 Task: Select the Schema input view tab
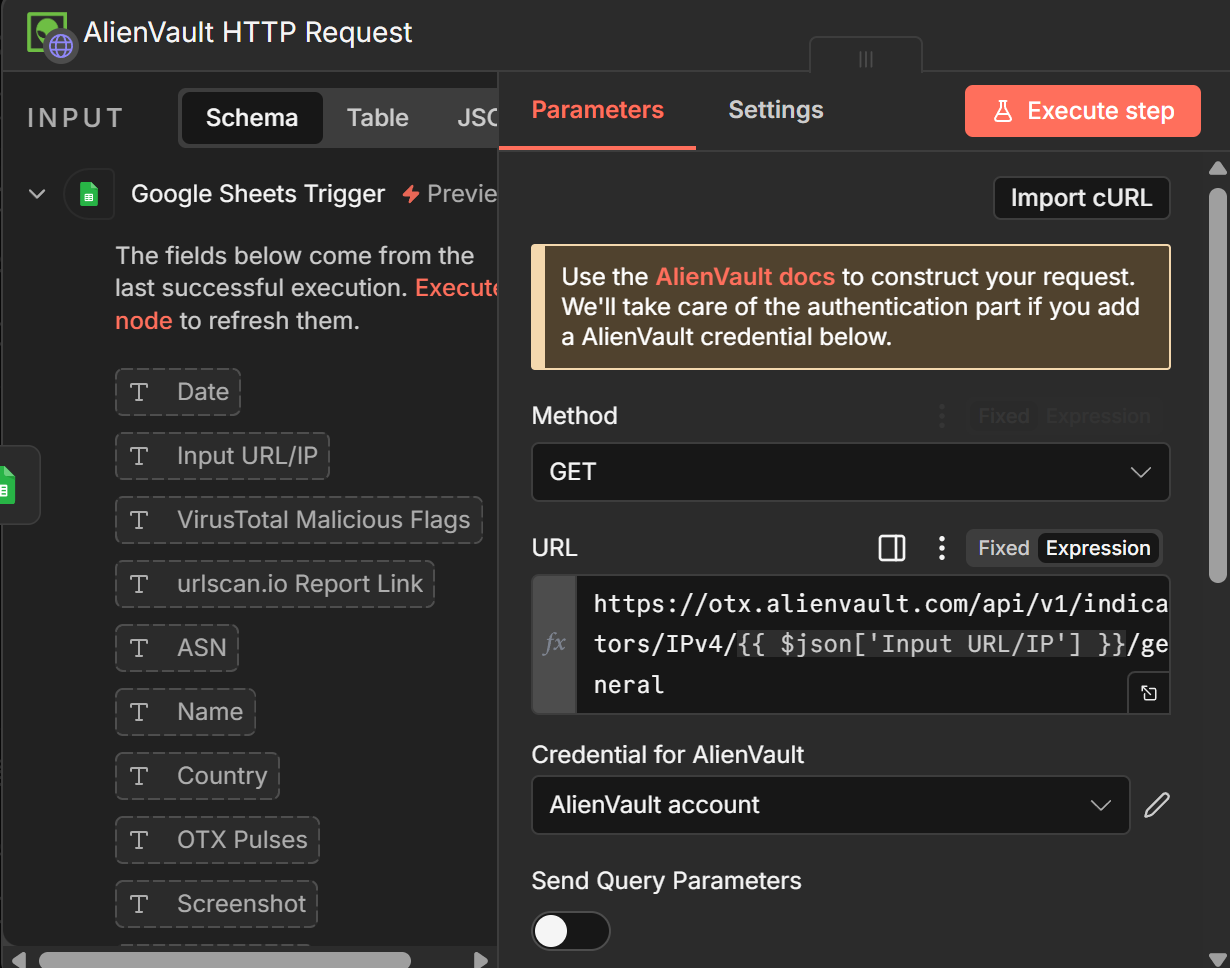click(252, 118)
